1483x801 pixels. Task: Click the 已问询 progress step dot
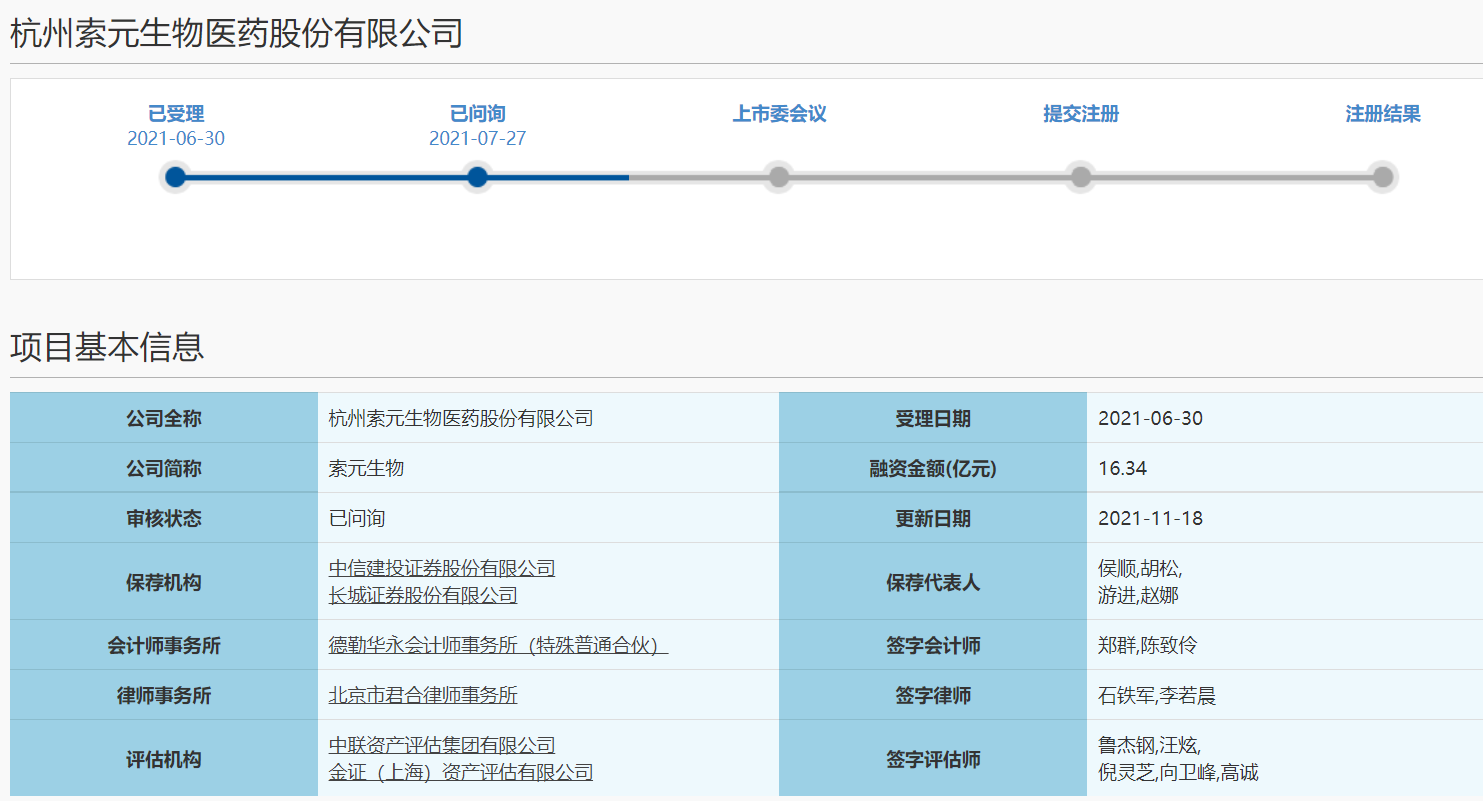point(478,177)
